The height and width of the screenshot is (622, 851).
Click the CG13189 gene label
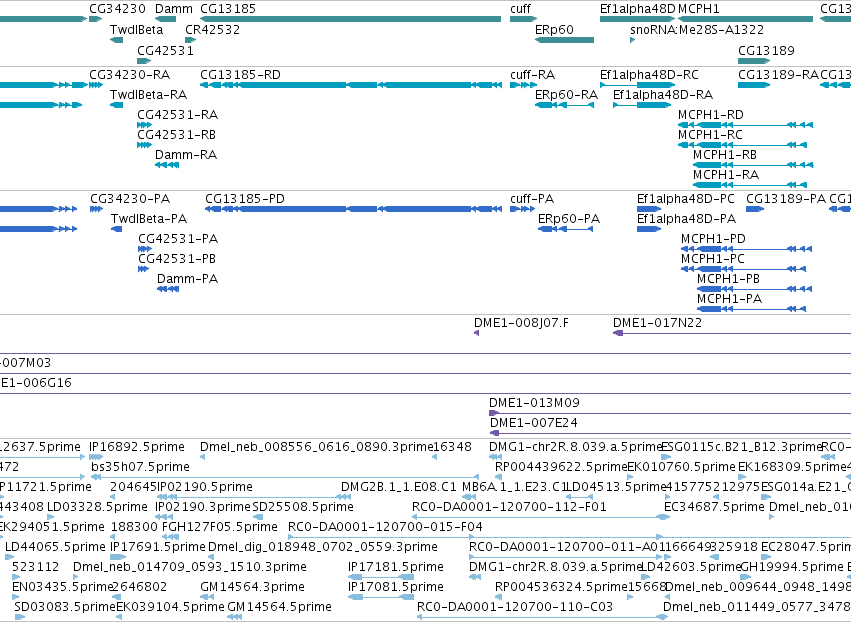(x=766, y=50)
